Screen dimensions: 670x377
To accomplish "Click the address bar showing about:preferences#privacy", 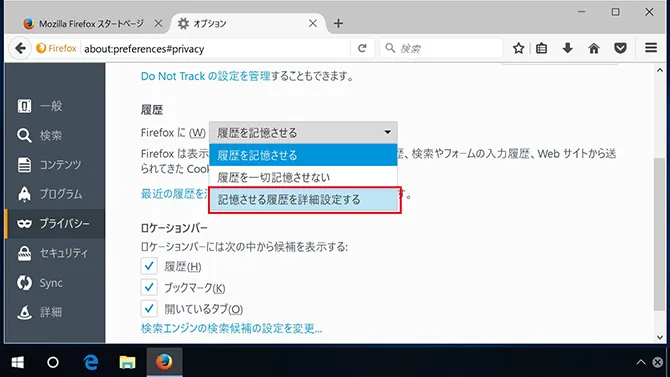I will coord(216,49).
